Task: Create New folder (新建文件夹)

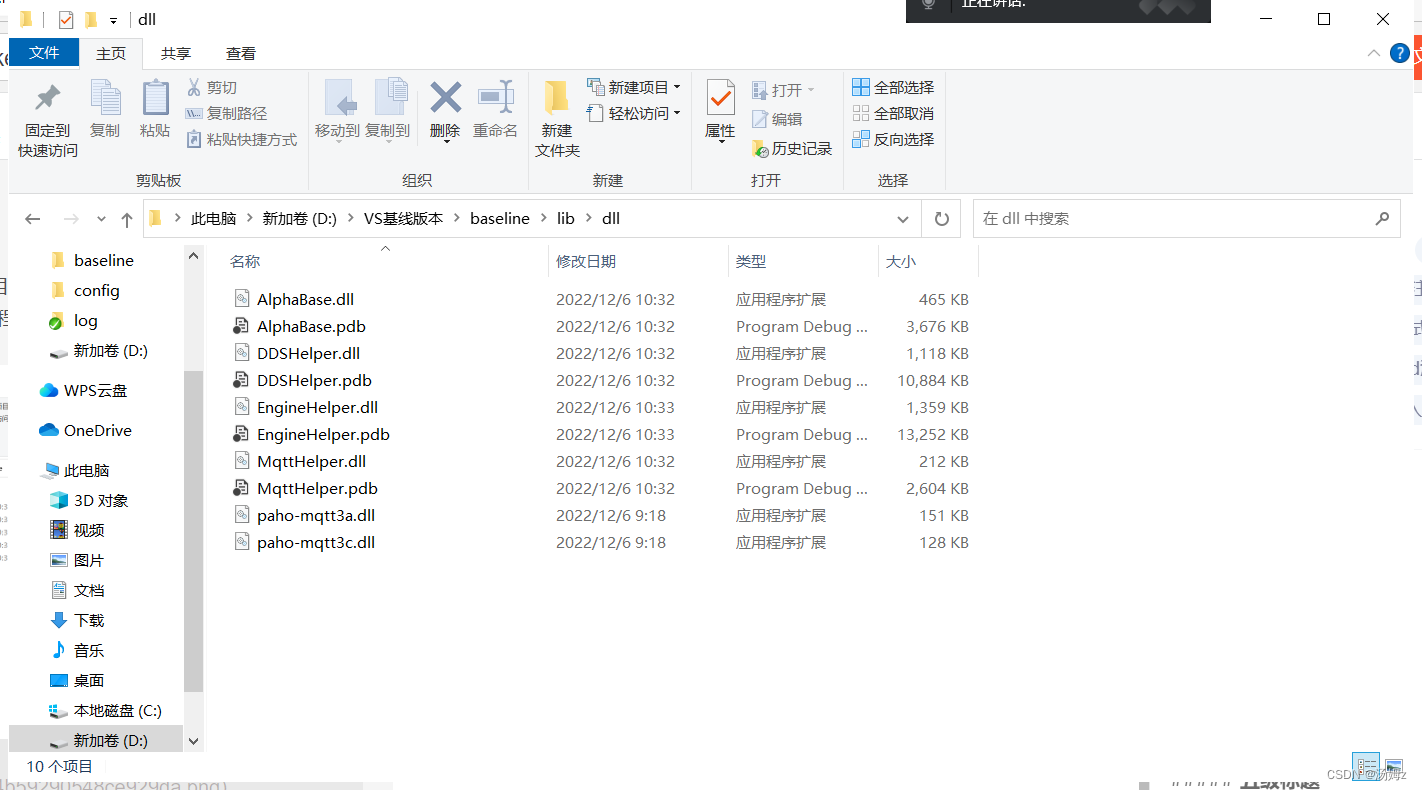Action: (x=557, y=120)
